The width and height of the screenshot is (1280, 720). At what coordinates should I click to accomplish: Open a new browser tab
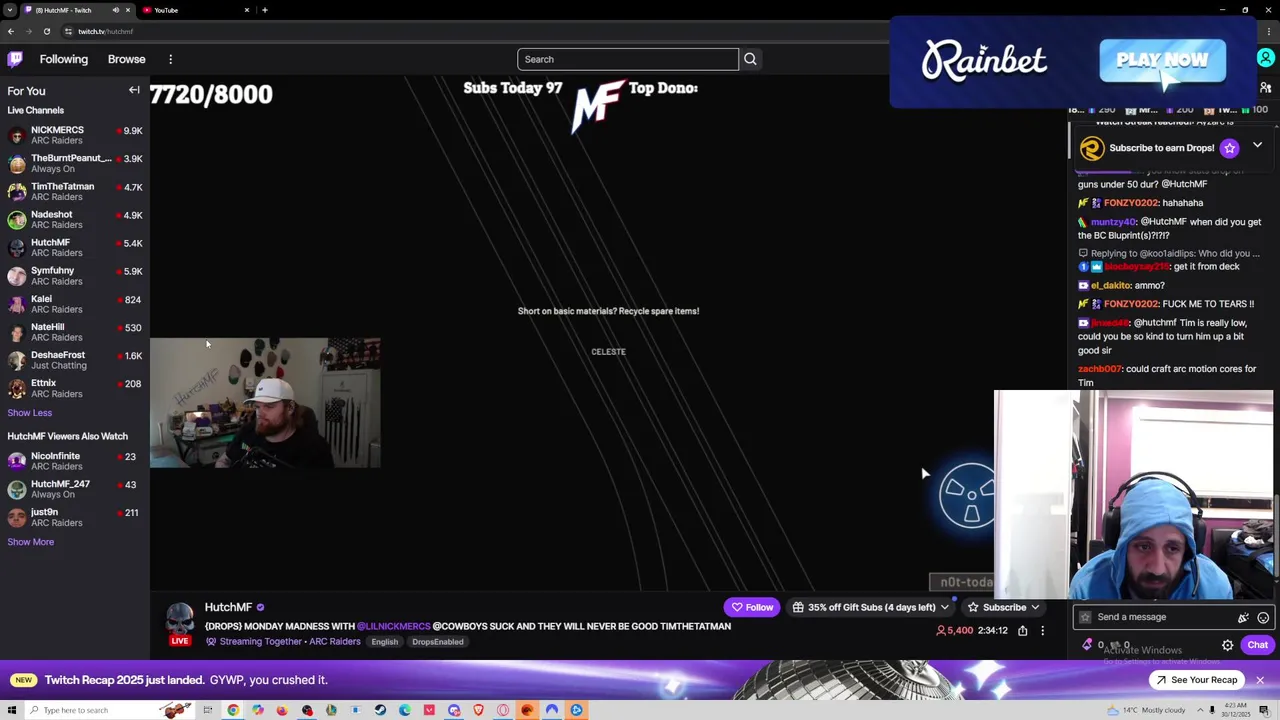click(x=264, y=10)
